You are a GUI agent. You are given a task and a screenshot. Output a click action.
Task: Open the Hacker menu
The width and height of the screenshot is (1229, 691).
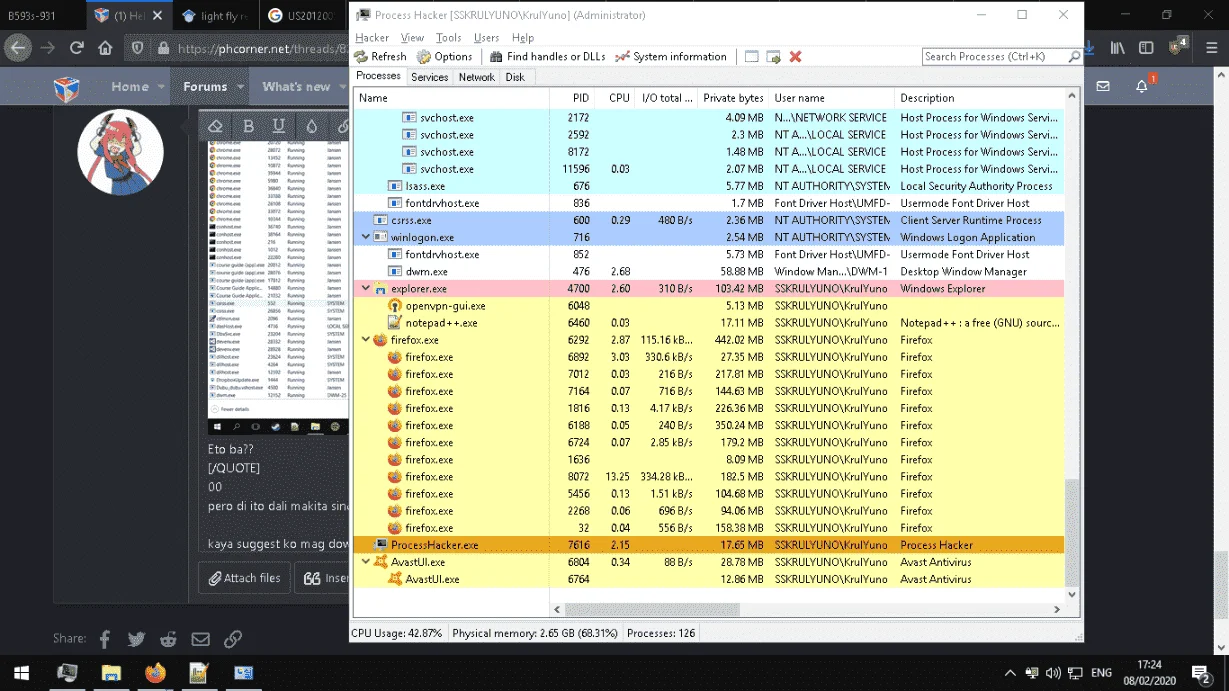click(x=372, y=37)
